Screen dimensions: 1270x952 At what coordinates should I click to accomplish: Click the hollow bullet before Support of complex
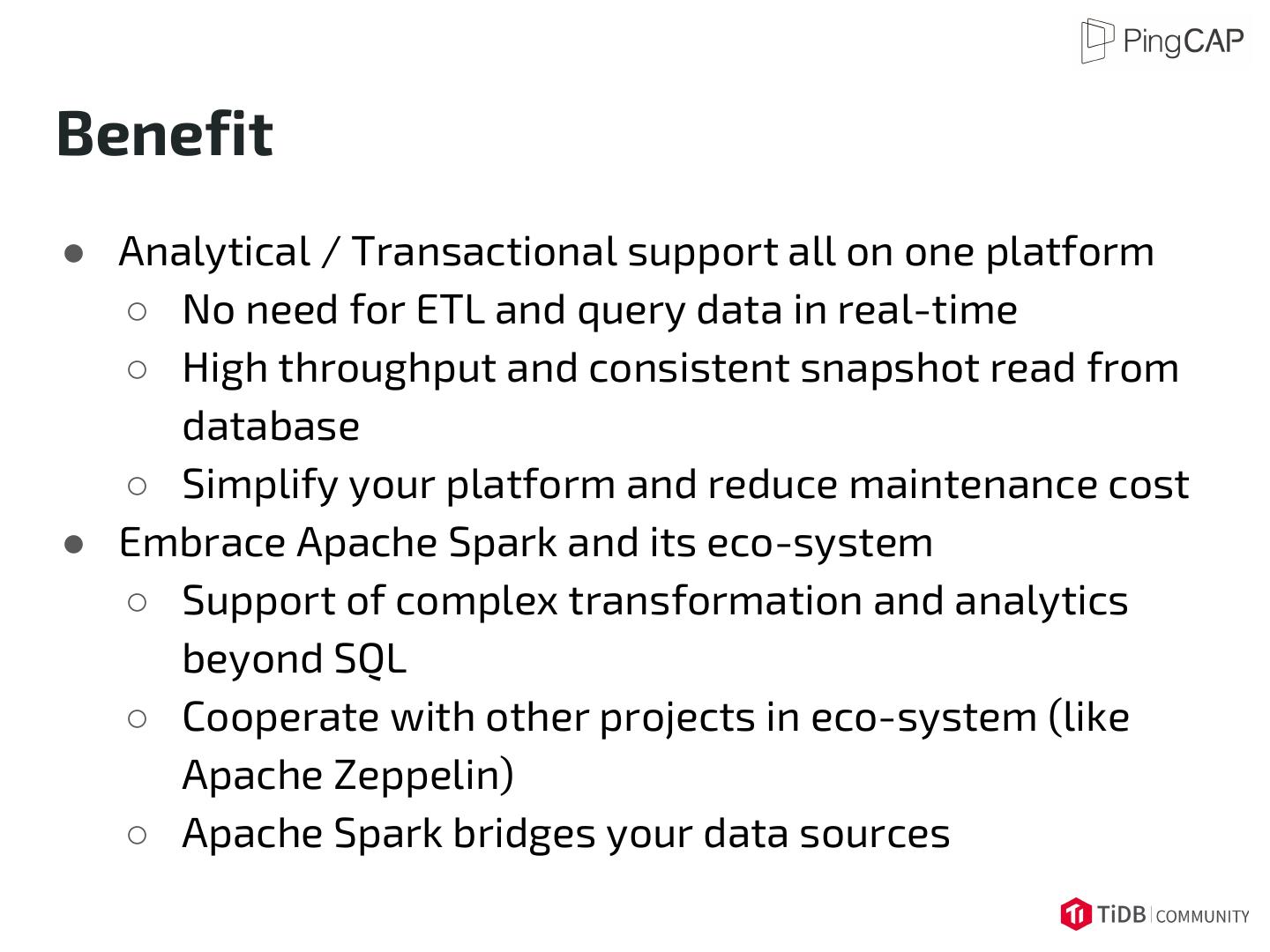point(137,602)
